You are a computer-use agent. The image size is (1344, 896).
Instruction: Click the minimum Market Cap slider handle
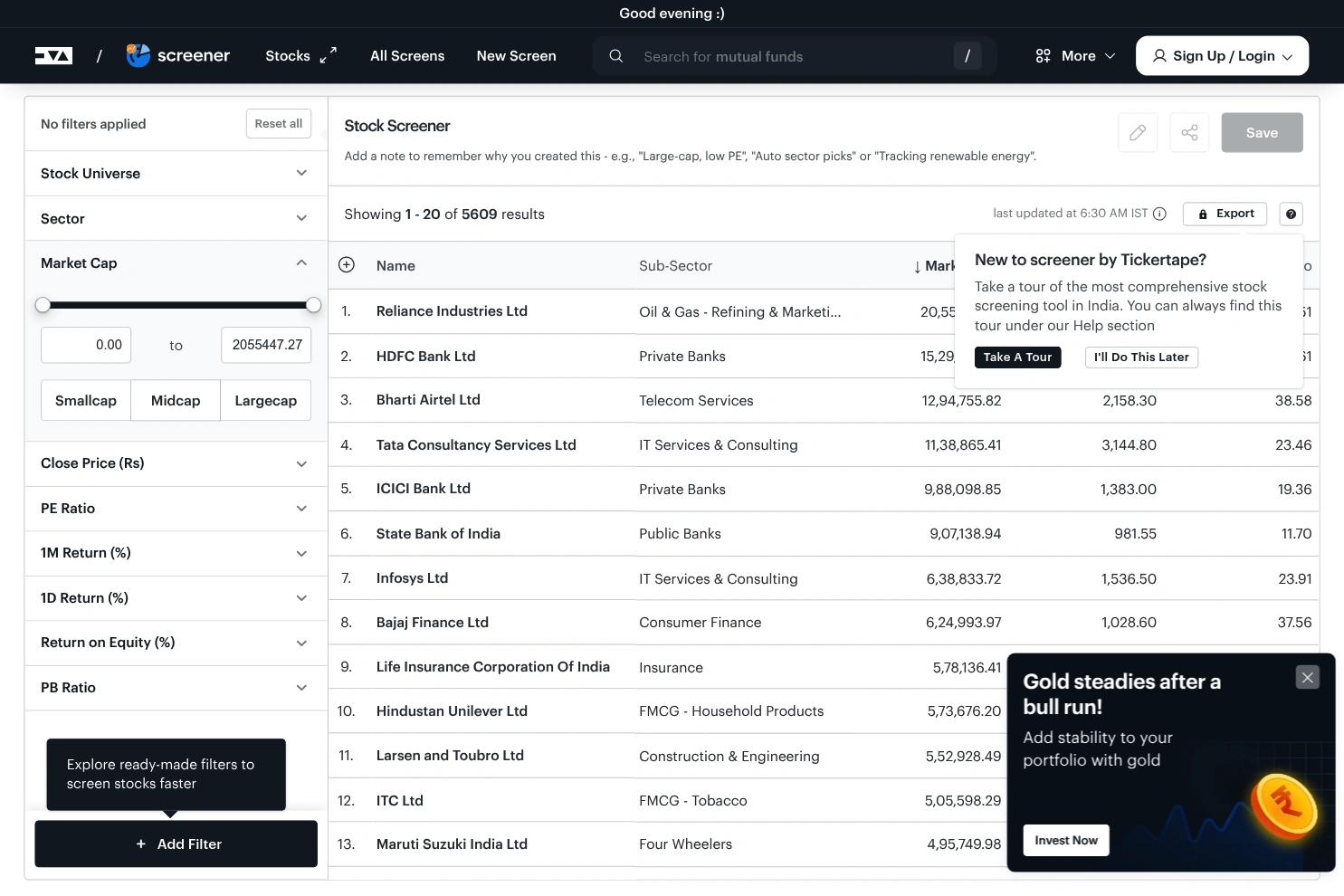(x=43, y=305)
